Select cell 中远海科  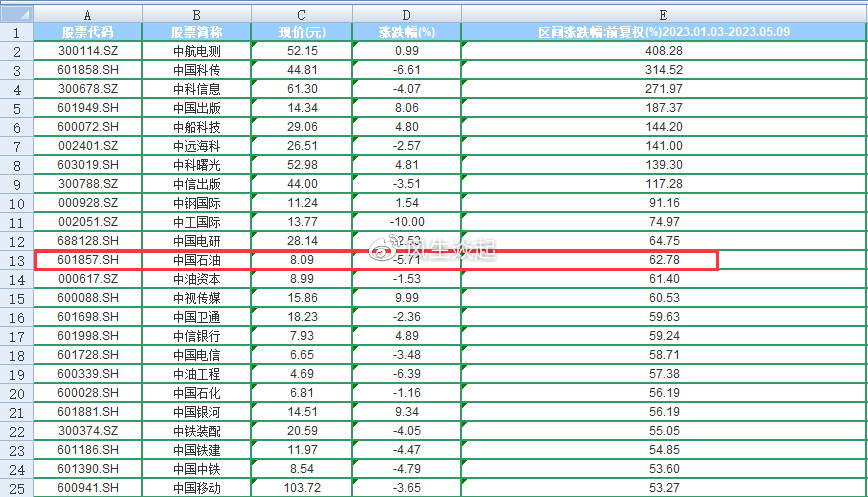point(197,146)
